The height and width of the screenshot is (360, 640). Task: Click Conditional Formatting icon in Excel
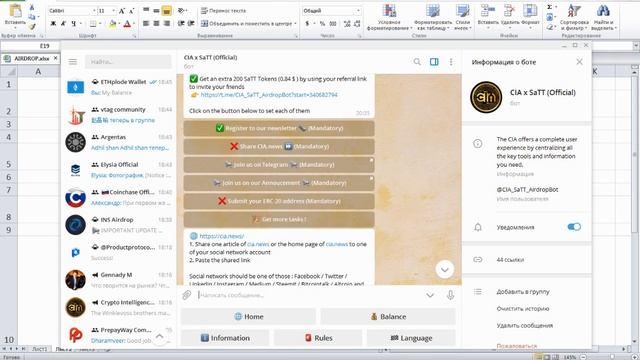(389, 11)
